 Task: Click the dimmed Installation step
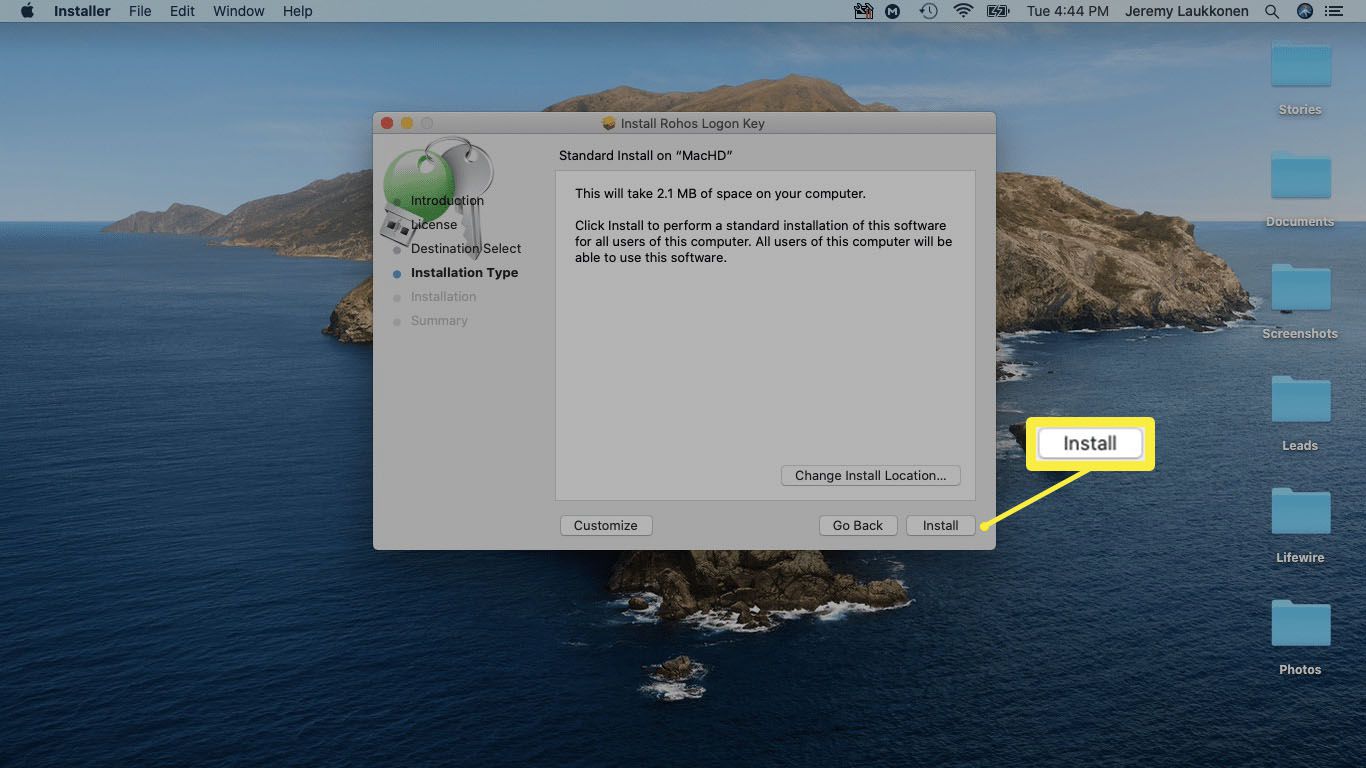pos(443,296)
